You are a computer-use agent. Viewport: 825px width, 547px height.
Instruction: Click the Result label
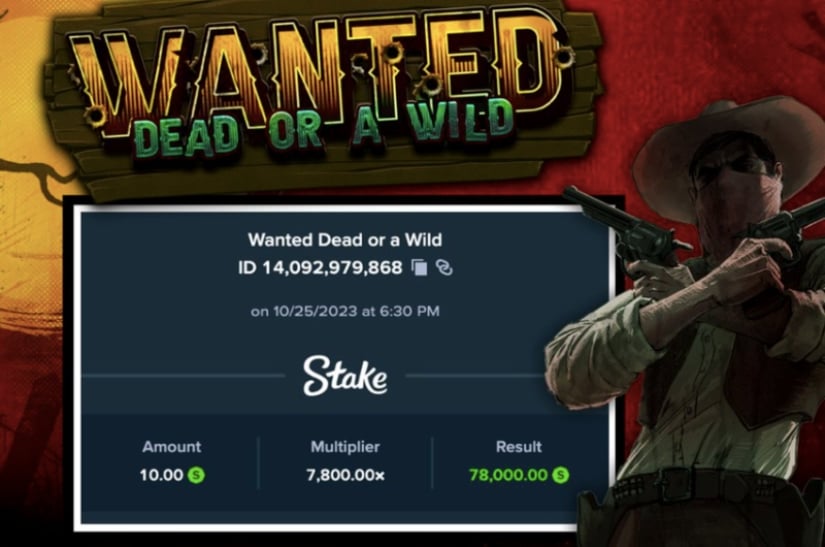[519, 447]
